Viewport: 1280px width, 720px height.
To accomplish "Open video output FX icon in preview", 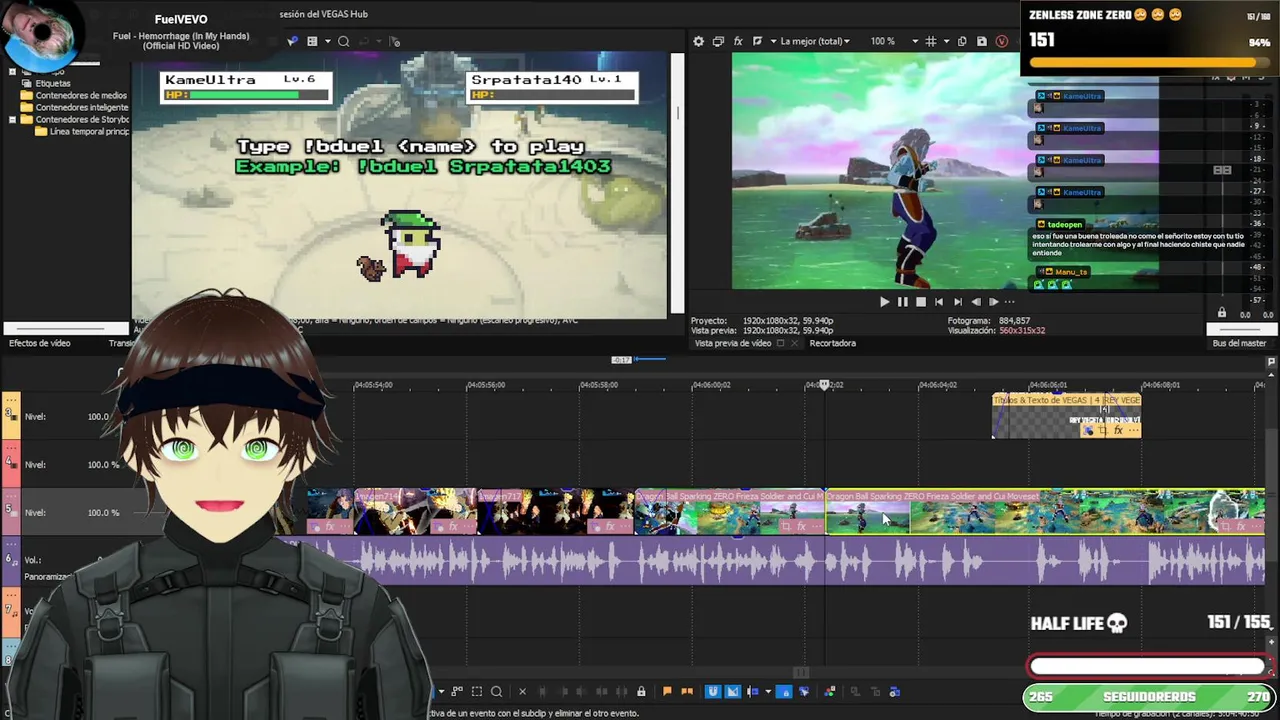I will click(738, 41).
